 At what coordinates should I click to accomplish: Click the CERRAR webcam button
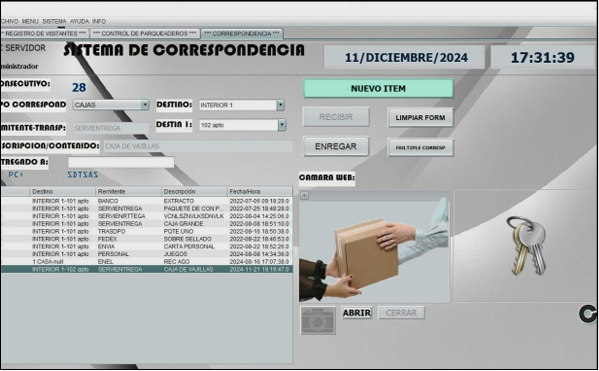[401, 313]
